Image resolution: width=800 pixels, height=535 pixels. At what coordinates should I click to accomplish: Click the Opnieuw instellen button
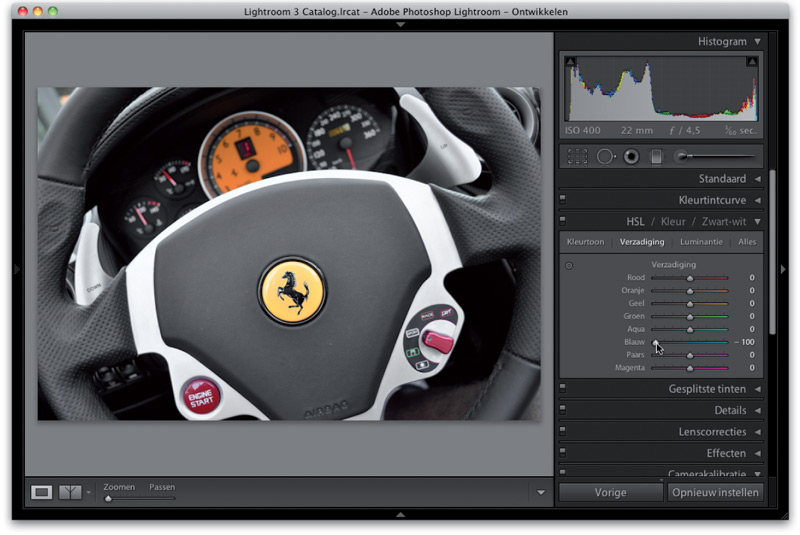coord(715,493)
